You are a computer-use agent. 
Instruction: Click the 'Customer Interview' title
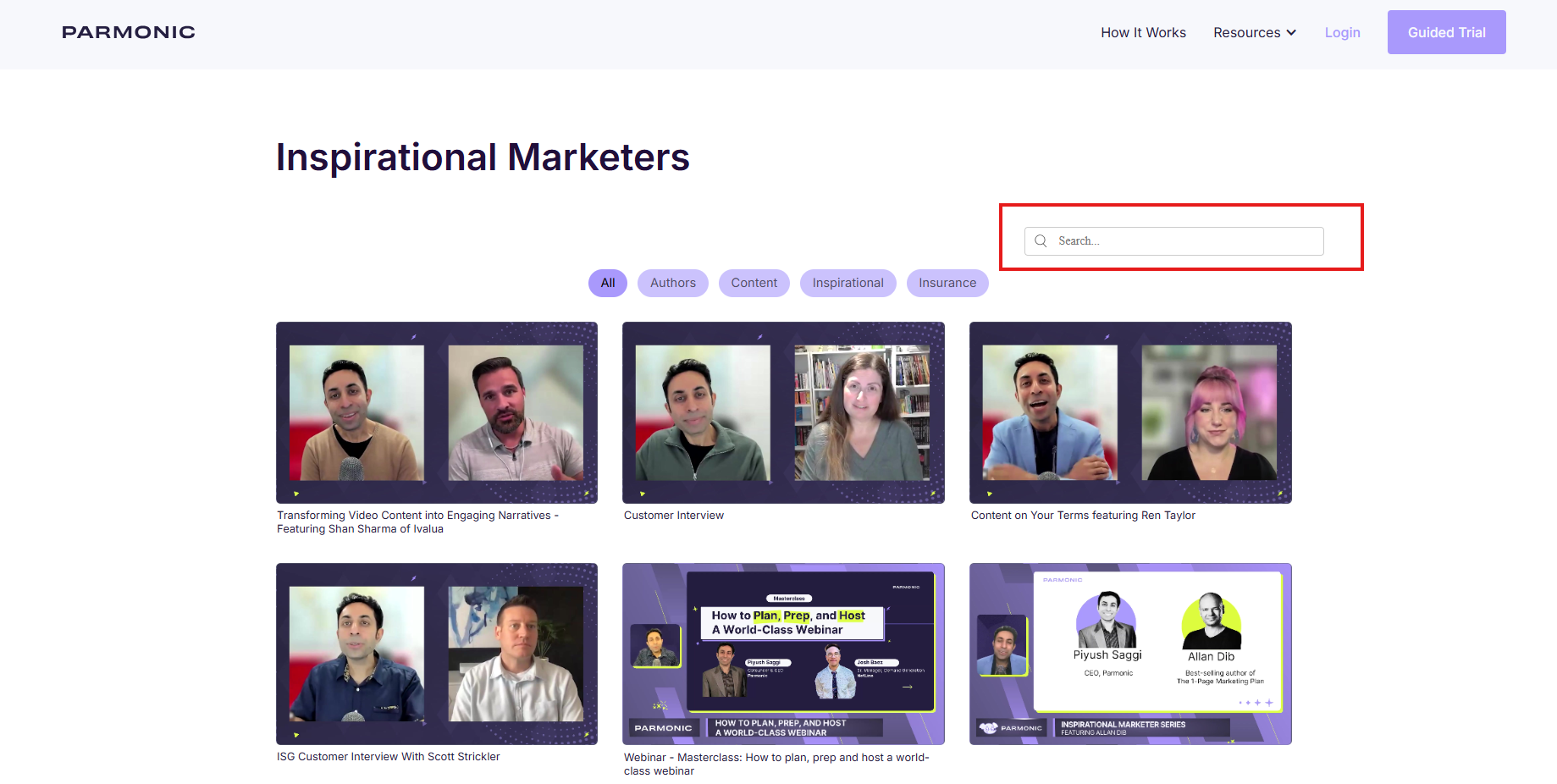pos(674,516)
